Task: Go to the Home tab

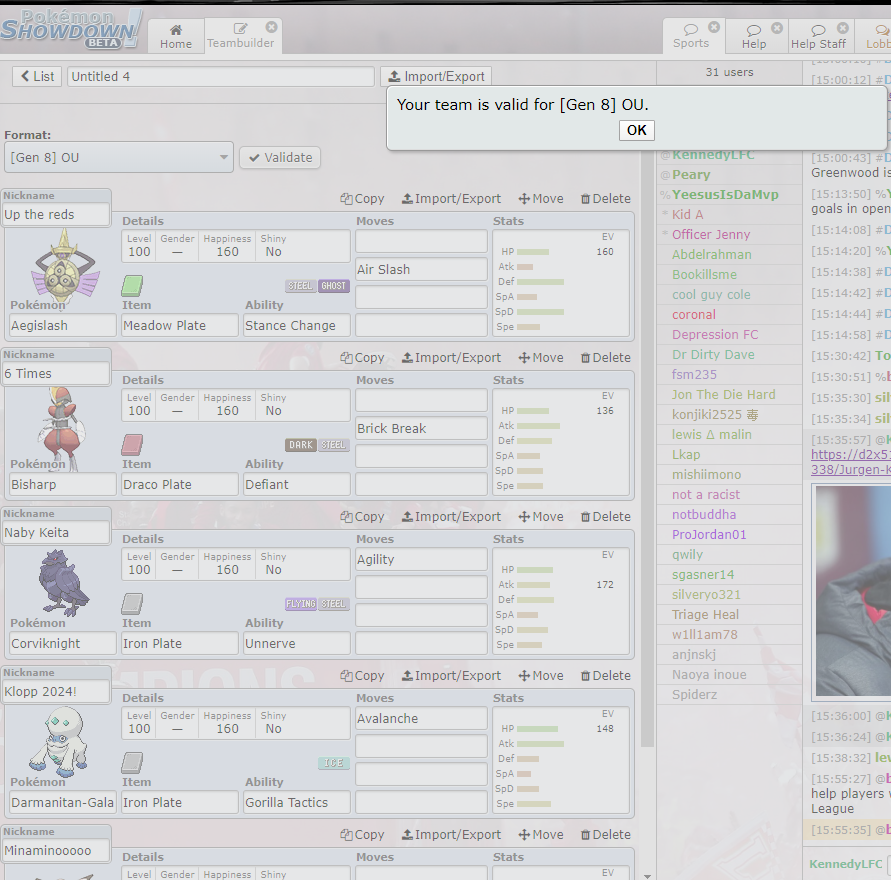Action: pyautogui.click(x=176, y=36)
